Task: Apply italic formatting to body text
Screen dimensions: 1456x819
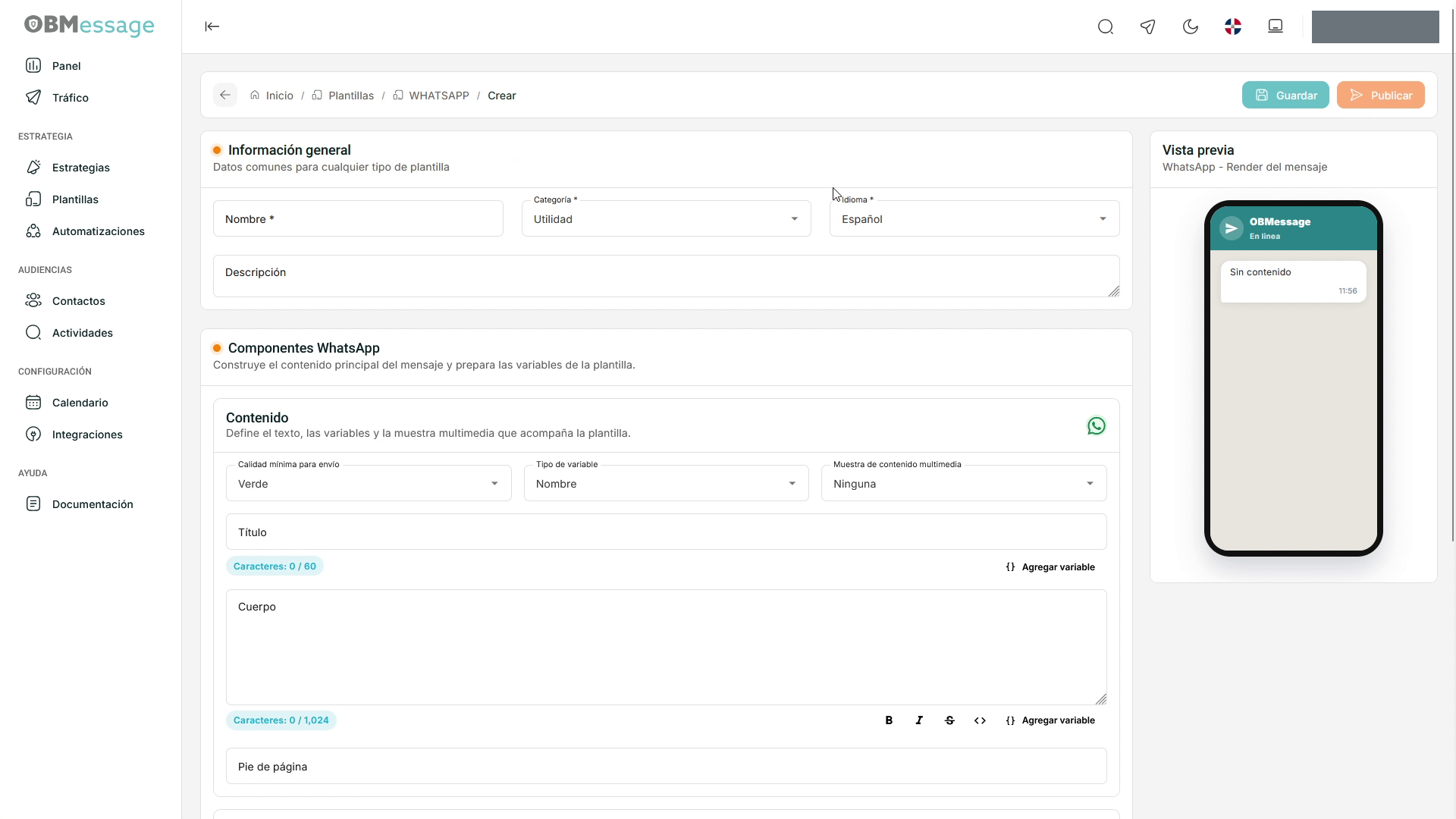Action: click(919, 720)
